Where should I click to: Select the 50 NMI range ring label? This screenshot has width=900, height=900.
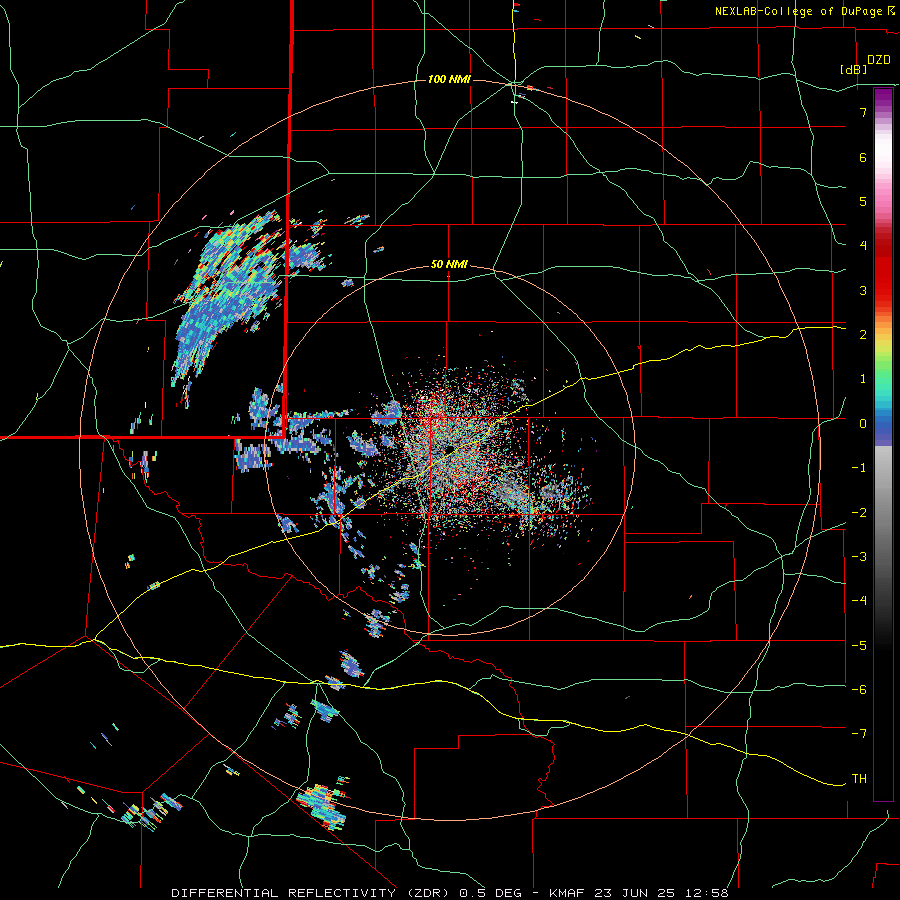(x=449, y=265)
